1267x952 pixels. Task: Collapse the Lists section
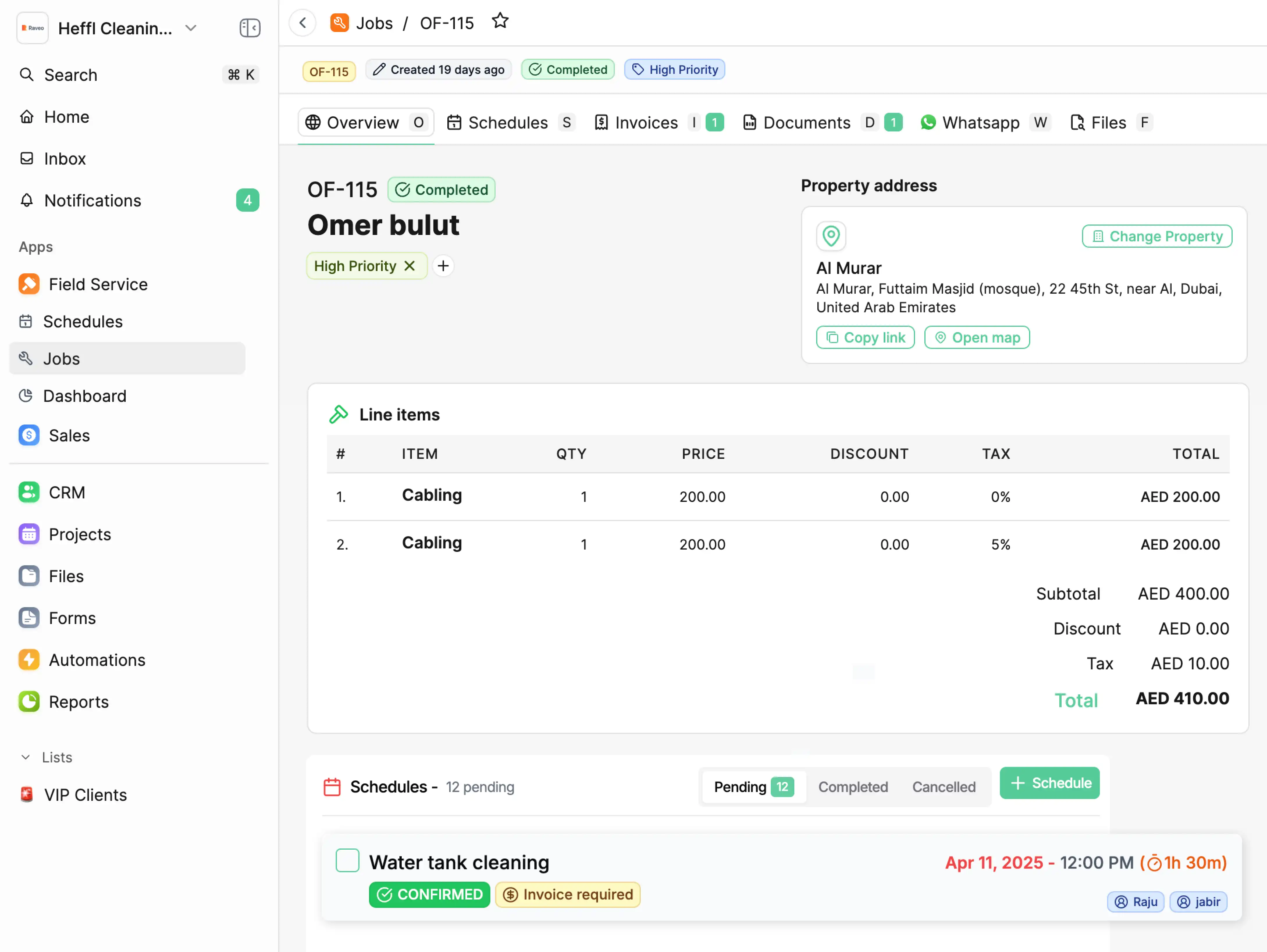tap(26, 757)
